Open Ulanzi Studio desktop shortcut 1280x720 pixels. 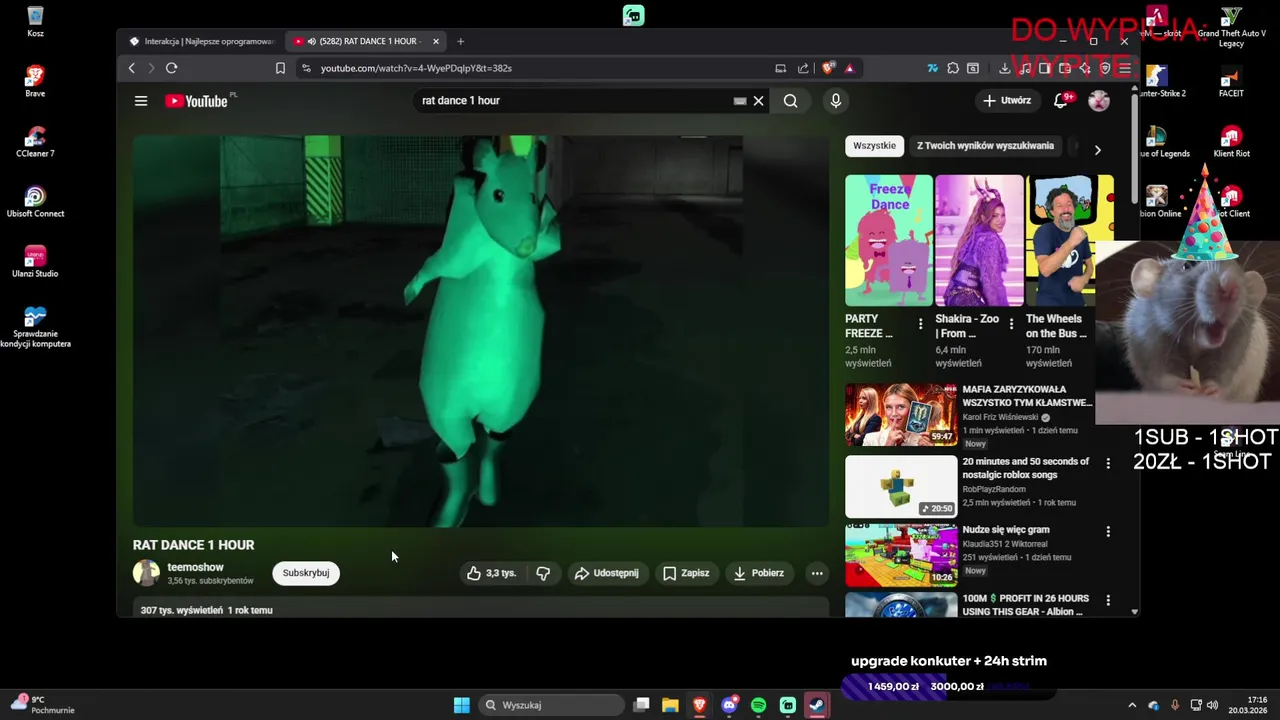tap(35, 262)
